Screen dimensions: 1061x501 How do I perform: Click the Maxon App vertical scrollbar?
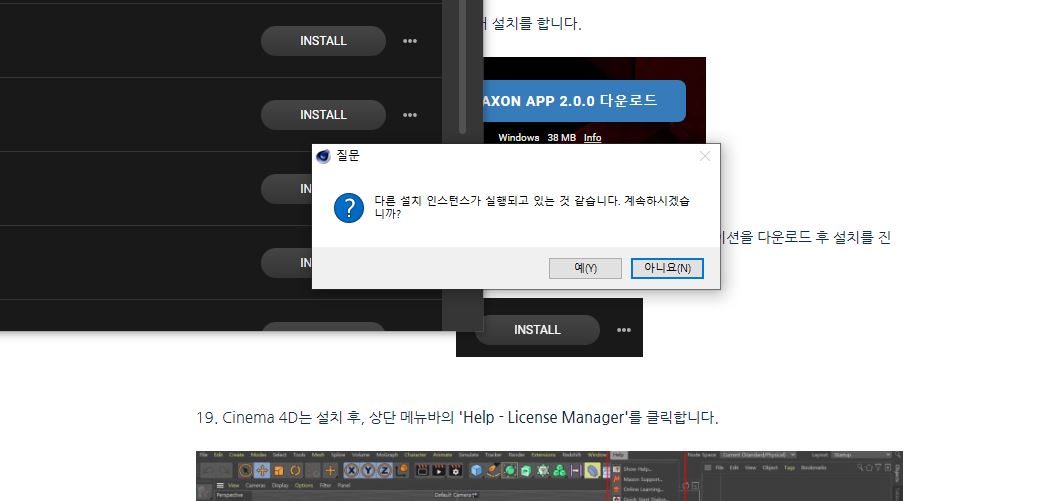point(463,68)
